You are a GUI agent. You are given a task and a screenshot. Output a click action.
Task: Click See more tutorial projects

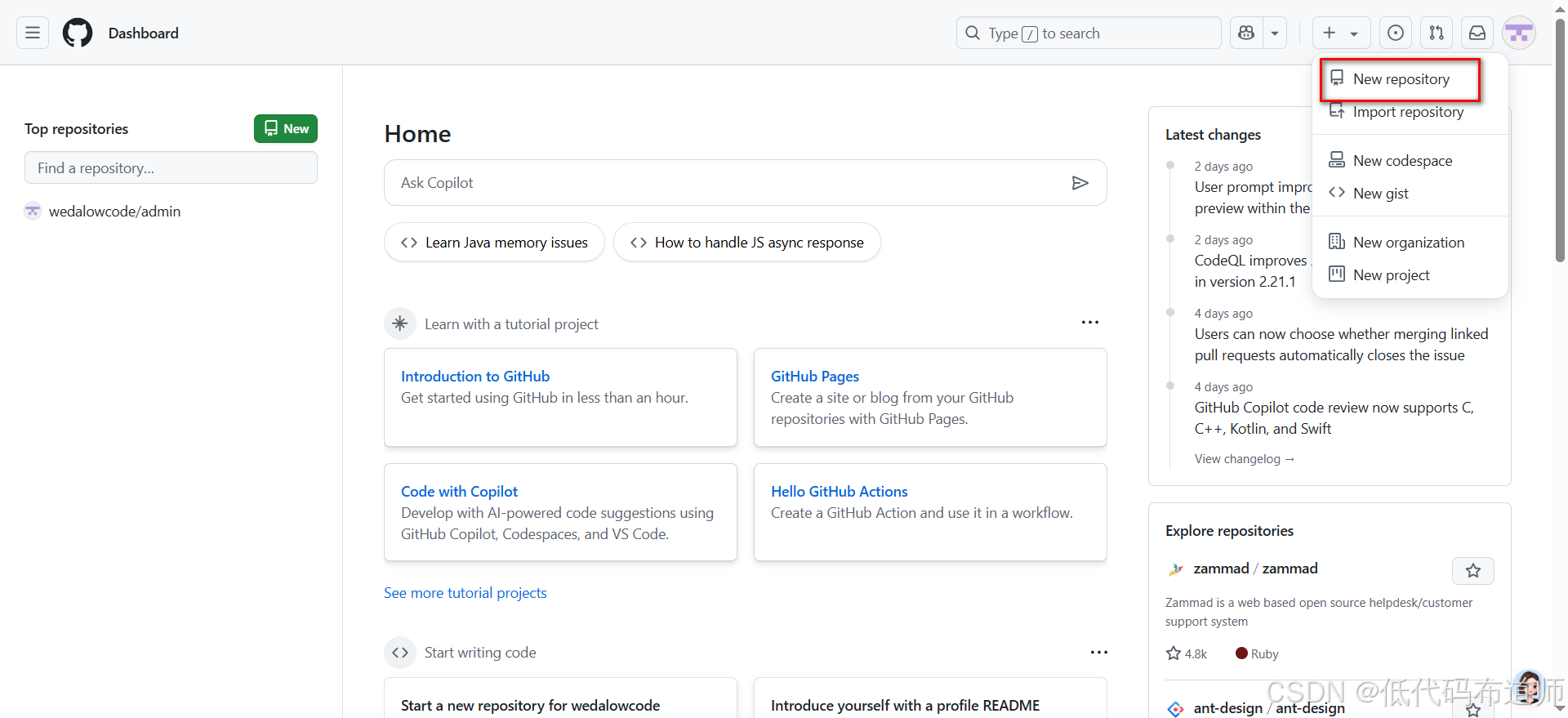pos(465,593)
